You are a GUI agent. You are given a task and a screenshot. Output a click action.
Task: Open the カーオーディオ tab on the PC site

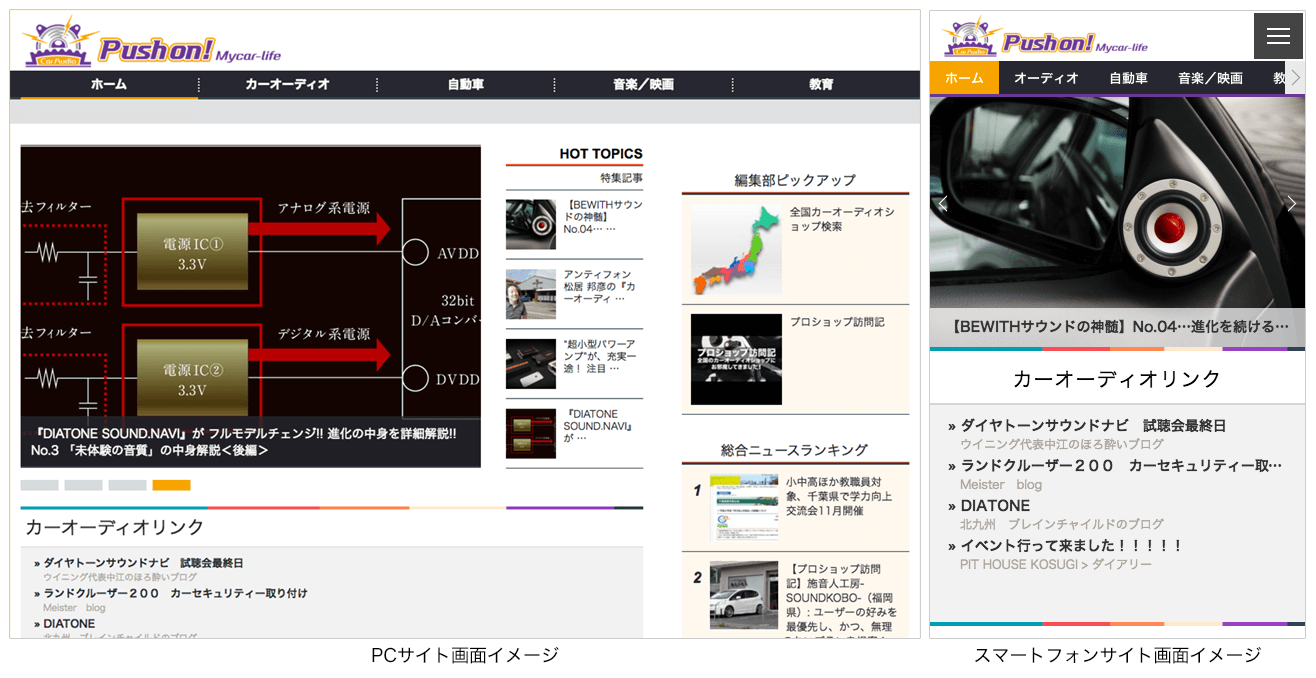pyautogui.click(x=287, y=85)
